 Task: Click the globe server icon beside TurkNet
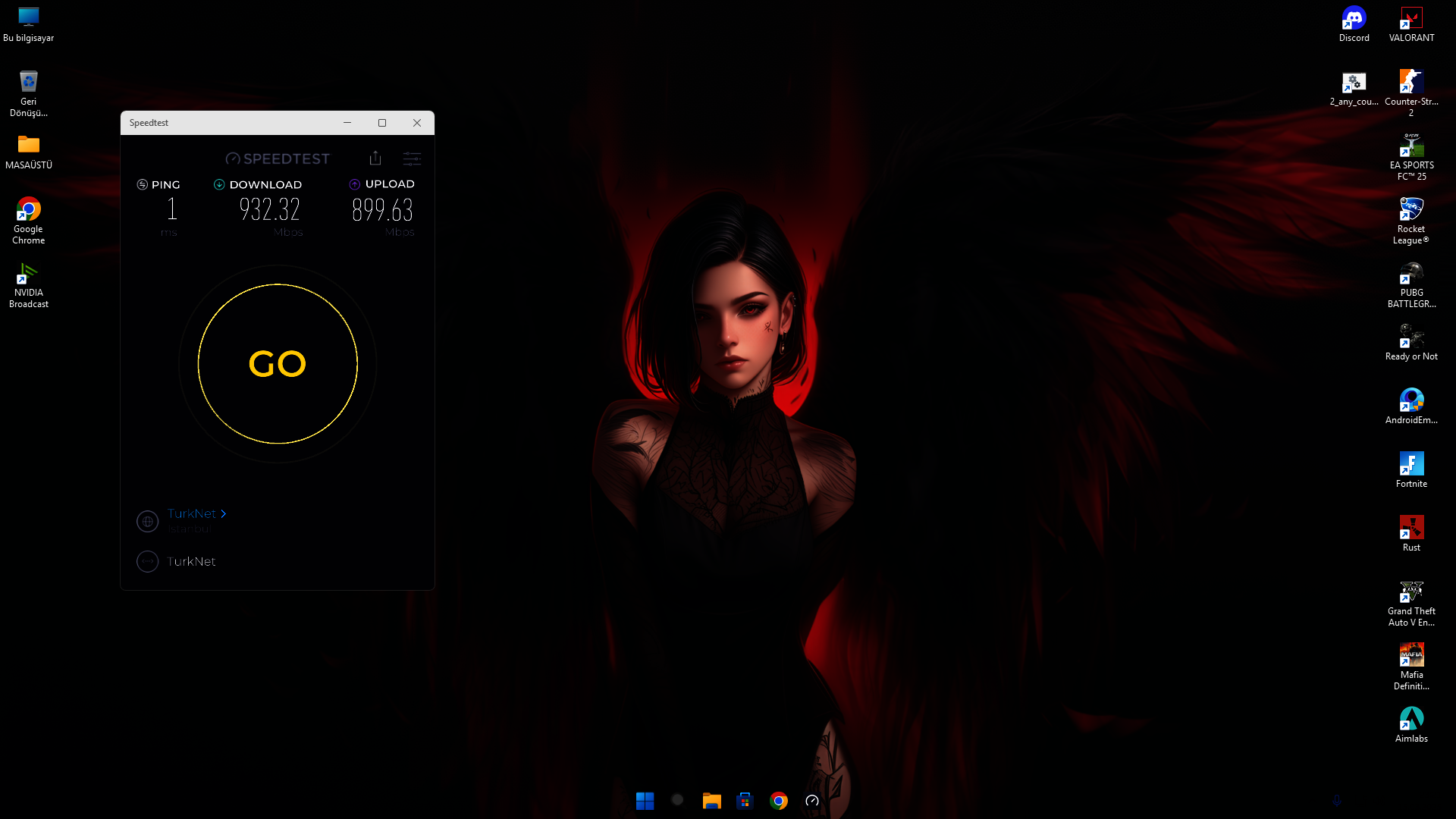147,521
